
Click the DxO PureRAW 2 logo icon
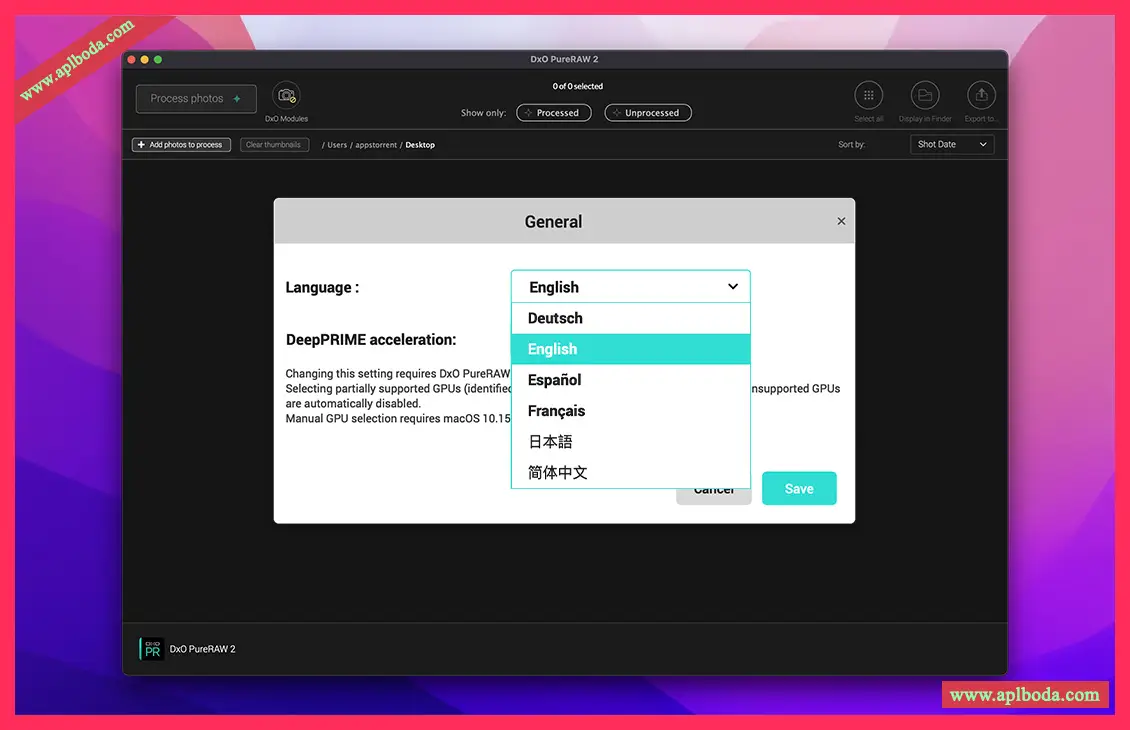pos(151,649)
